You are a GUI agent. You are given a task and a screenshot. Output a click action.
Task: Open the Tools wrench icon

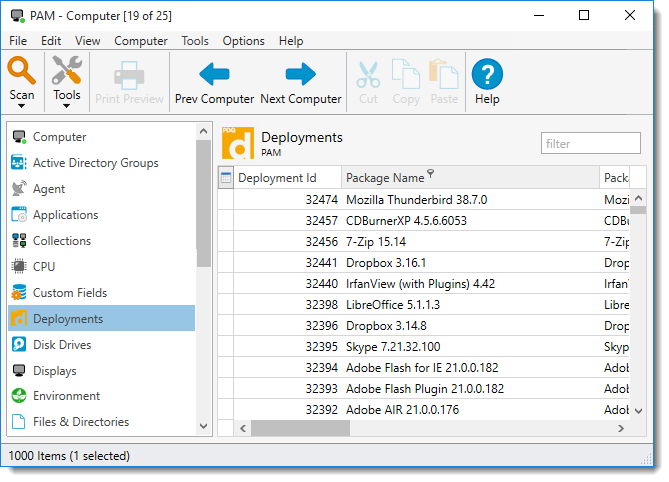pyautogui.click(x=67, y=70)
